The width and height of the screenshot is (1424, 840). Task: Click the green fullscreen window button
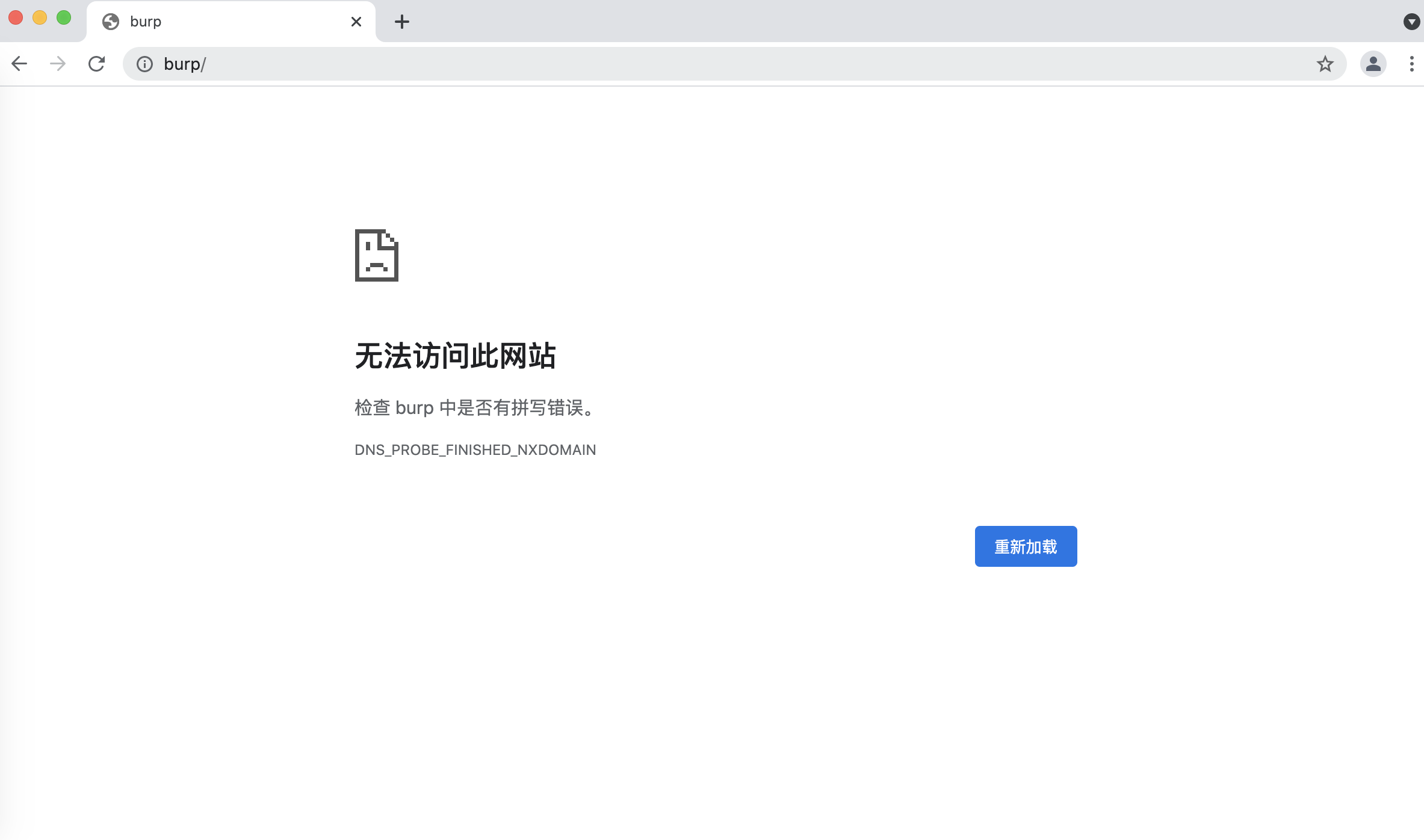coord(64,18)
